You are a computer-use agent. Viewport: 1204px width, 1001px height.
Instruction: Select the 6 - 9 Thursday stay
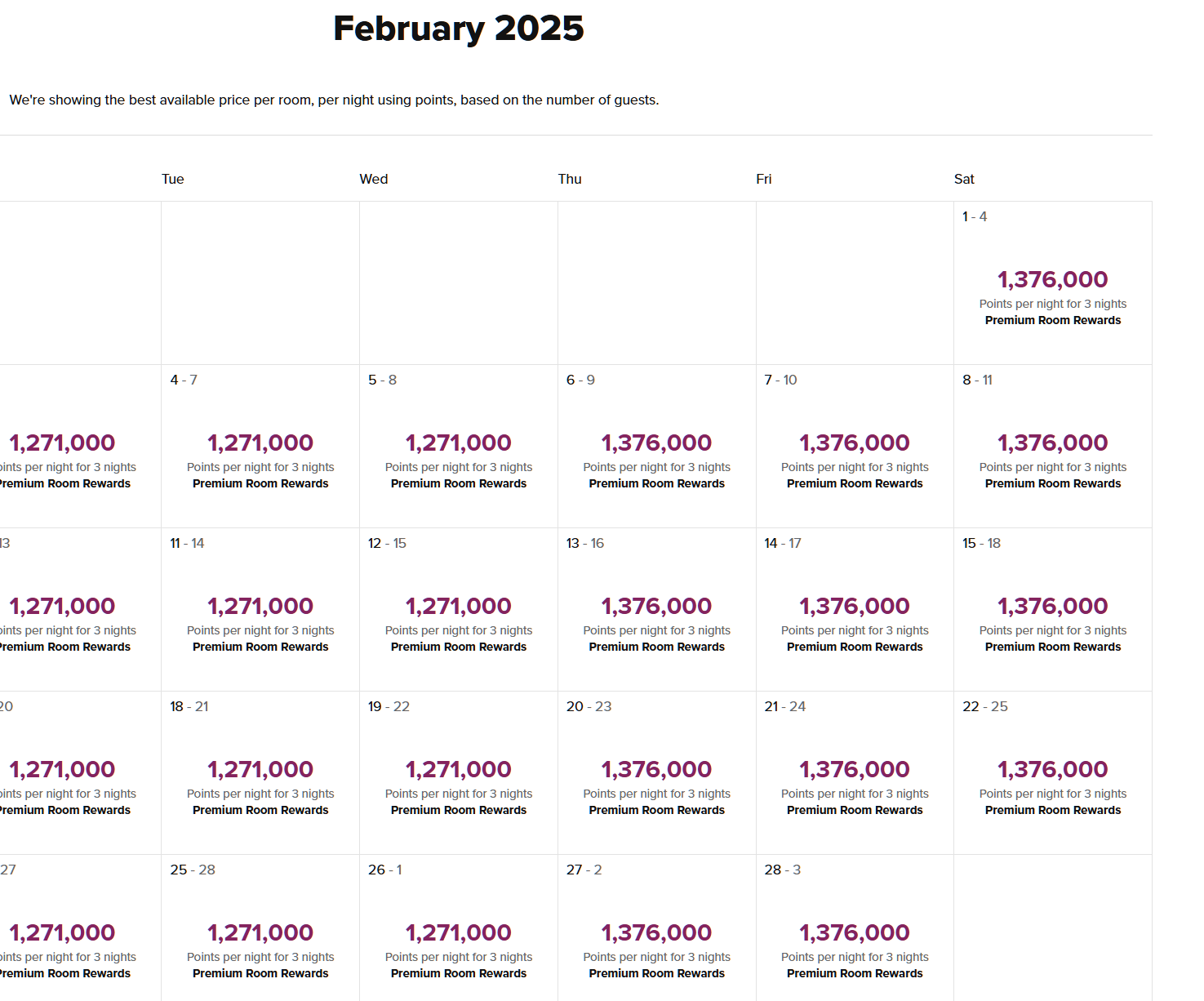[x=657, y=447]
